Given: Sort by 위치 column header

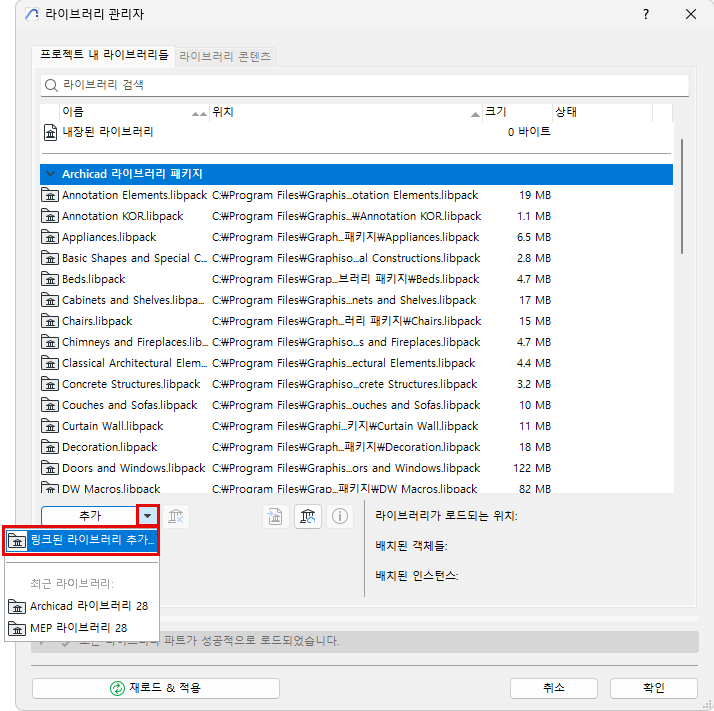Looking at the screenshot, I should pyautogui.click(x=346, y=112).
